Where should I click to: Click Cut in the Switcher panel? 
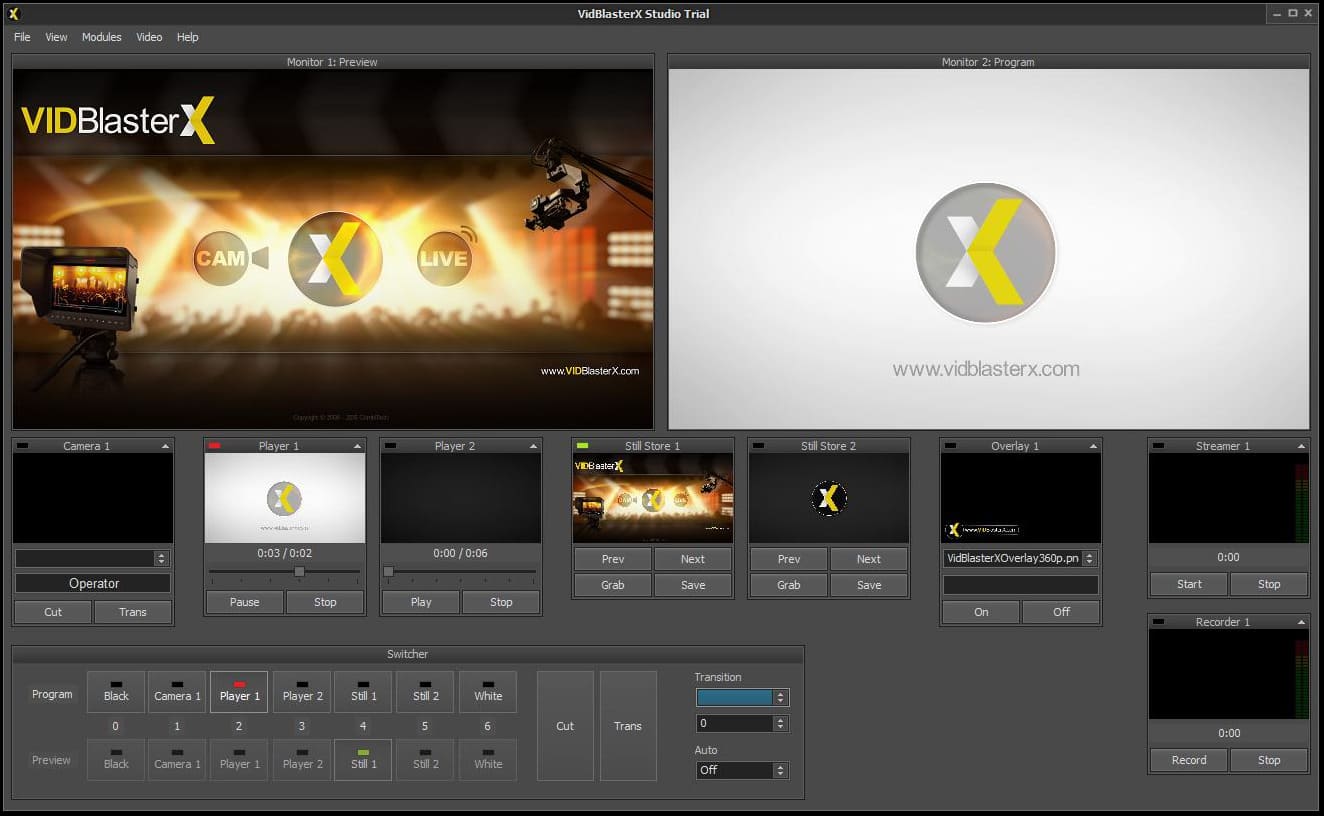[x=565, y=726]
